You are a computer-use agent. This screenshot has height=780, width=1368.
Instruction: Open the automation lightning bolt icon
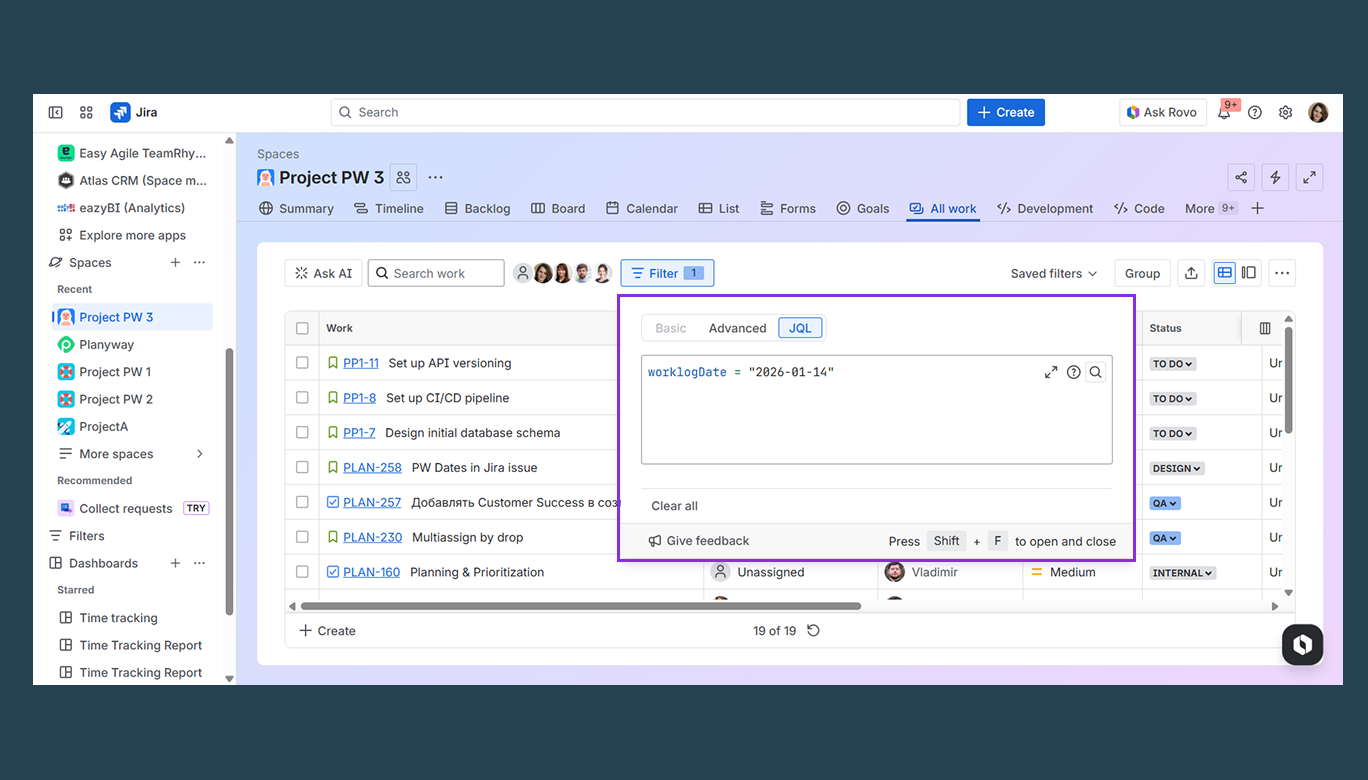pyautogui.click(x=1275, y=176)
